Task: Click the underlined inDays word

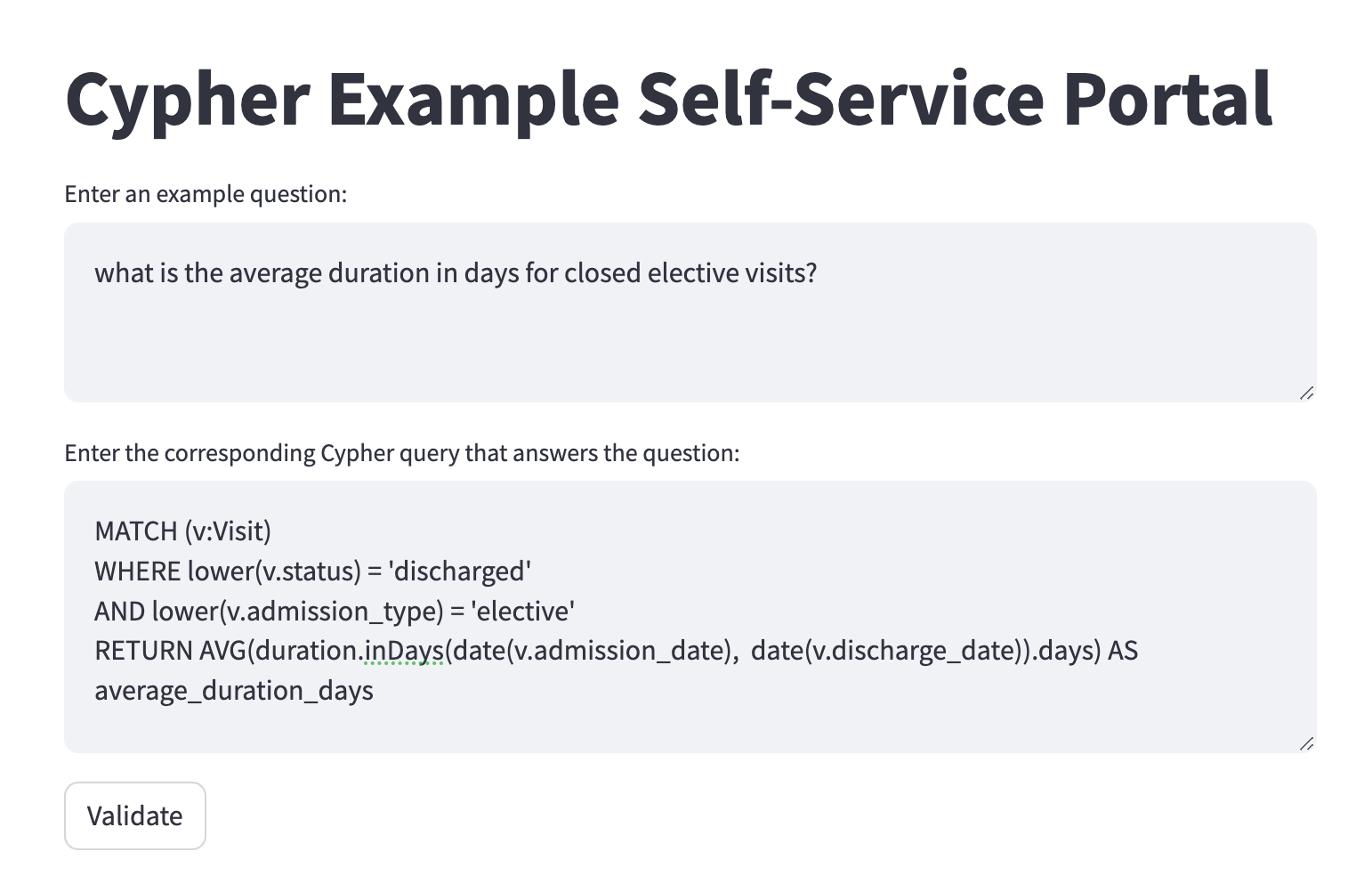Action: click(x=404, y=651)
